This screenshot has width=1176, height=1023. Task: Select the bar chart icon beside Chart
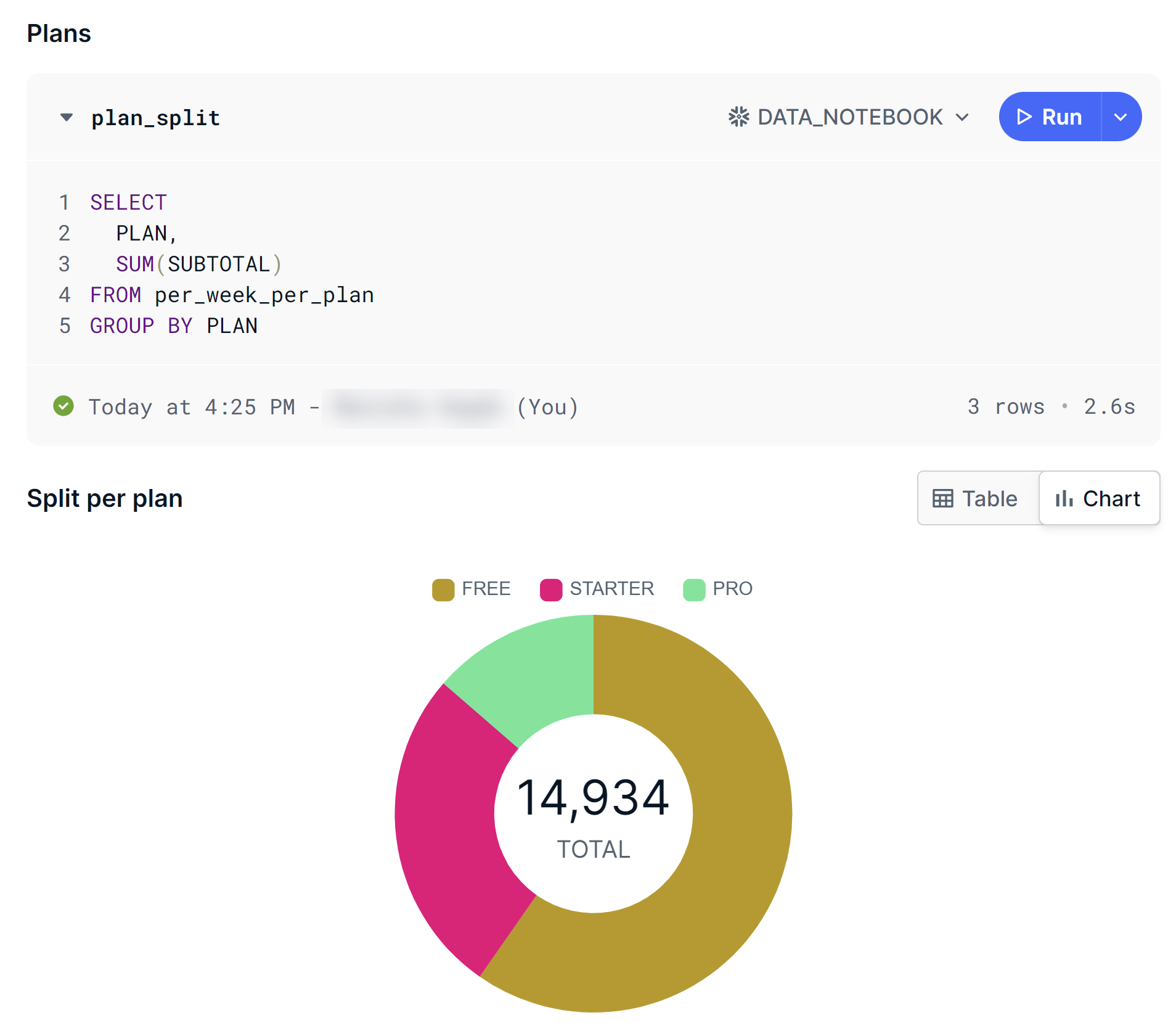point(1064,498)
